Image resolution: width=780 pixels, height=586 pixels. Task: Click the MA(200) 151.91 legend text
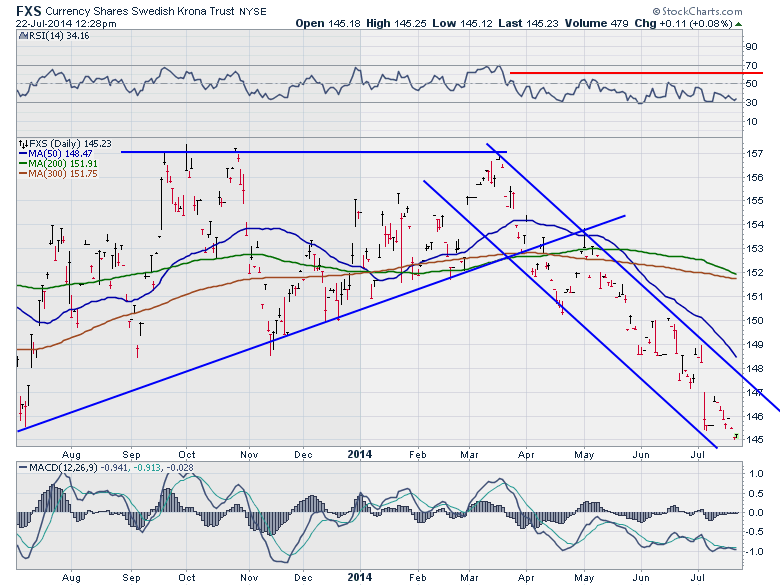pyautogui.click(x=63, y=164)
